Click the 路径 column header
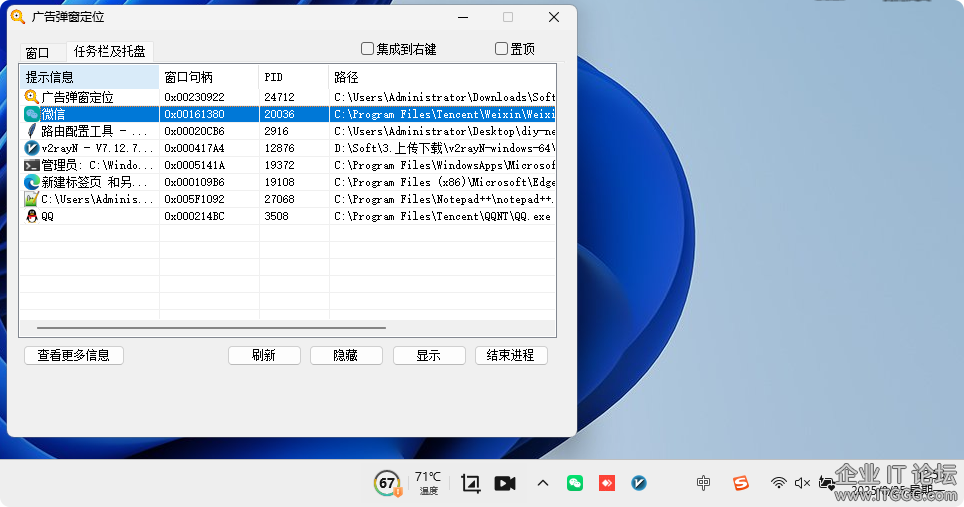The image size is (964, 507). coord(442,77)
